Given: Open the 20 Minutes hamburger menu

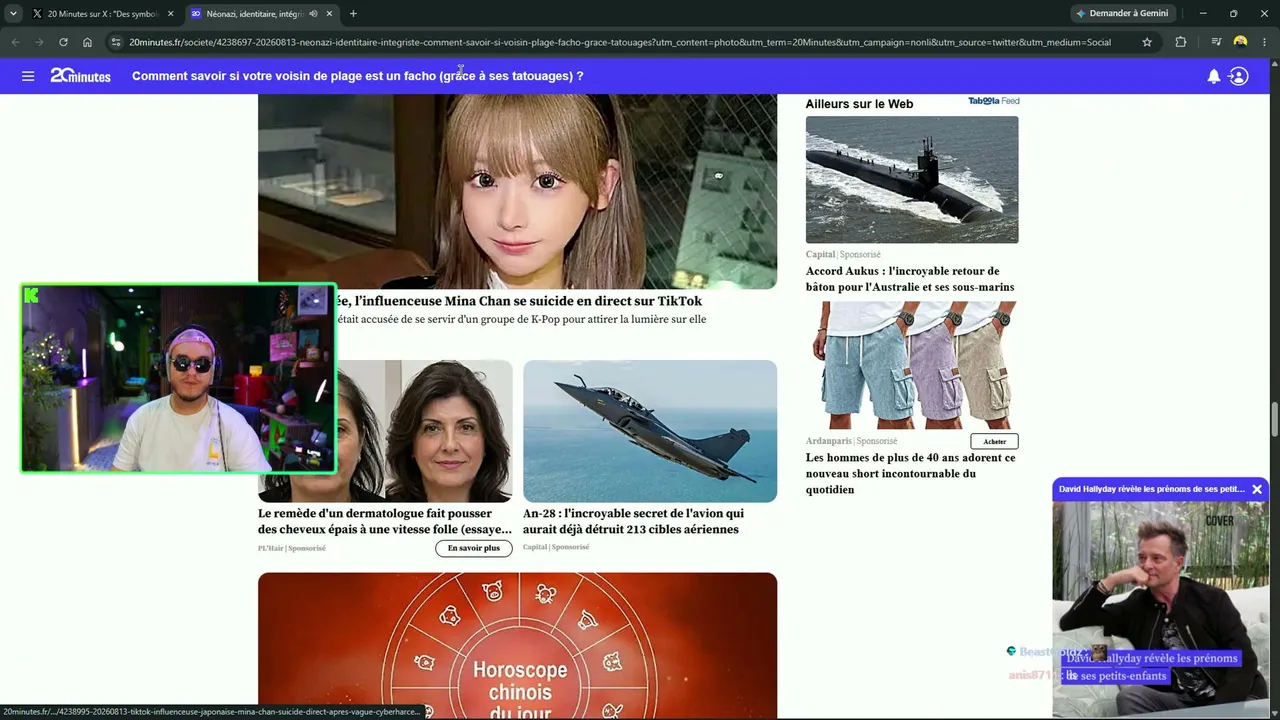Looking at the screenshot, I should point(28,76).
